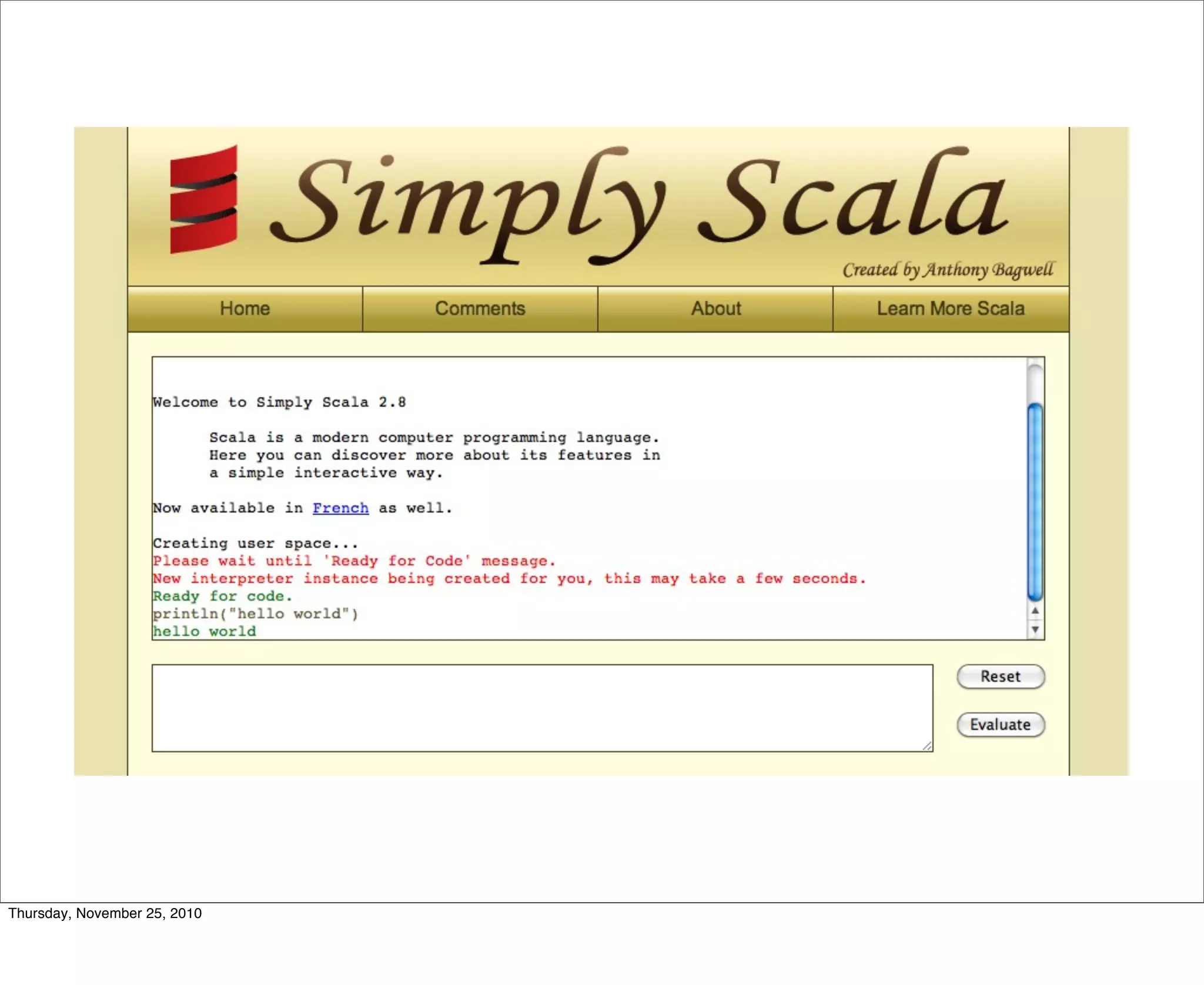
Task: Click 'Welcome to Simply Scala 2.8' line
Action: point(279,403)
